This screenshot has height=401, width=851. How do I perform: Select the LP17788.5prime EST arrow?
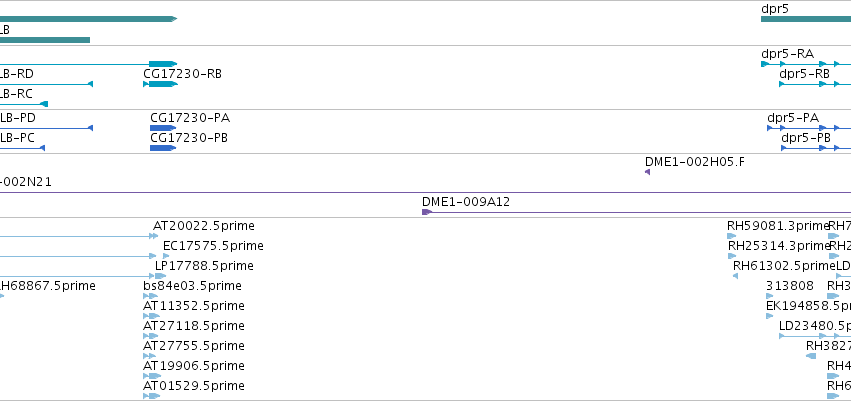160,276
